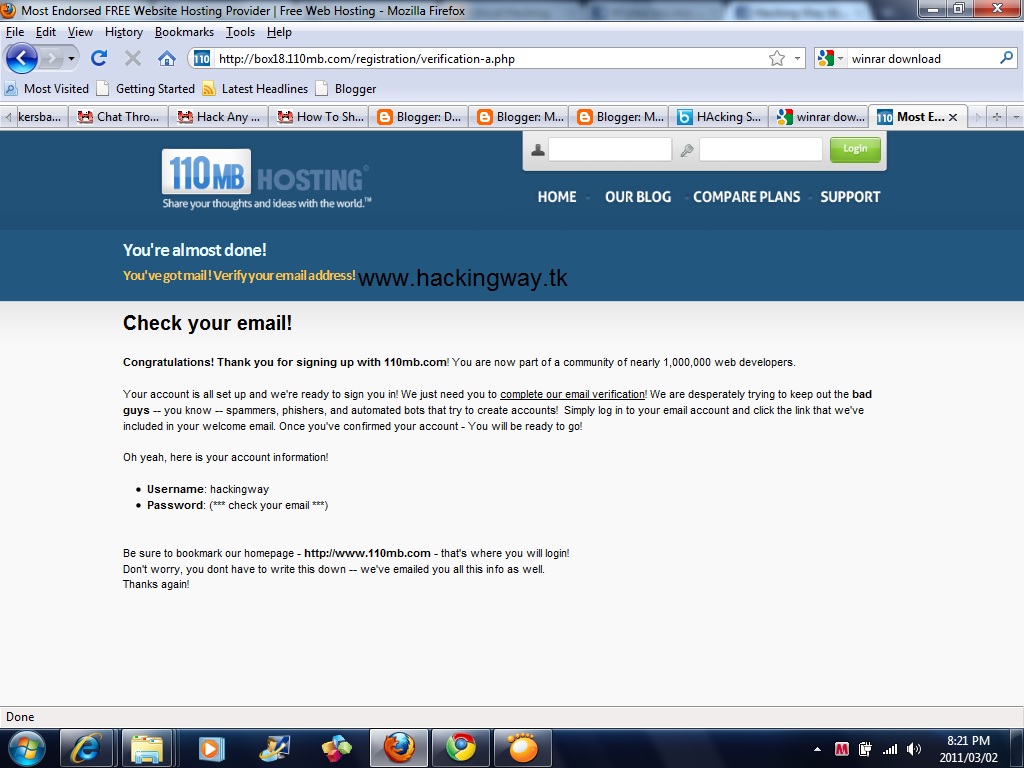This screenshot has width=1024, height=768.
Task: Show hidden system tray icons
Action: click(817, 749)
